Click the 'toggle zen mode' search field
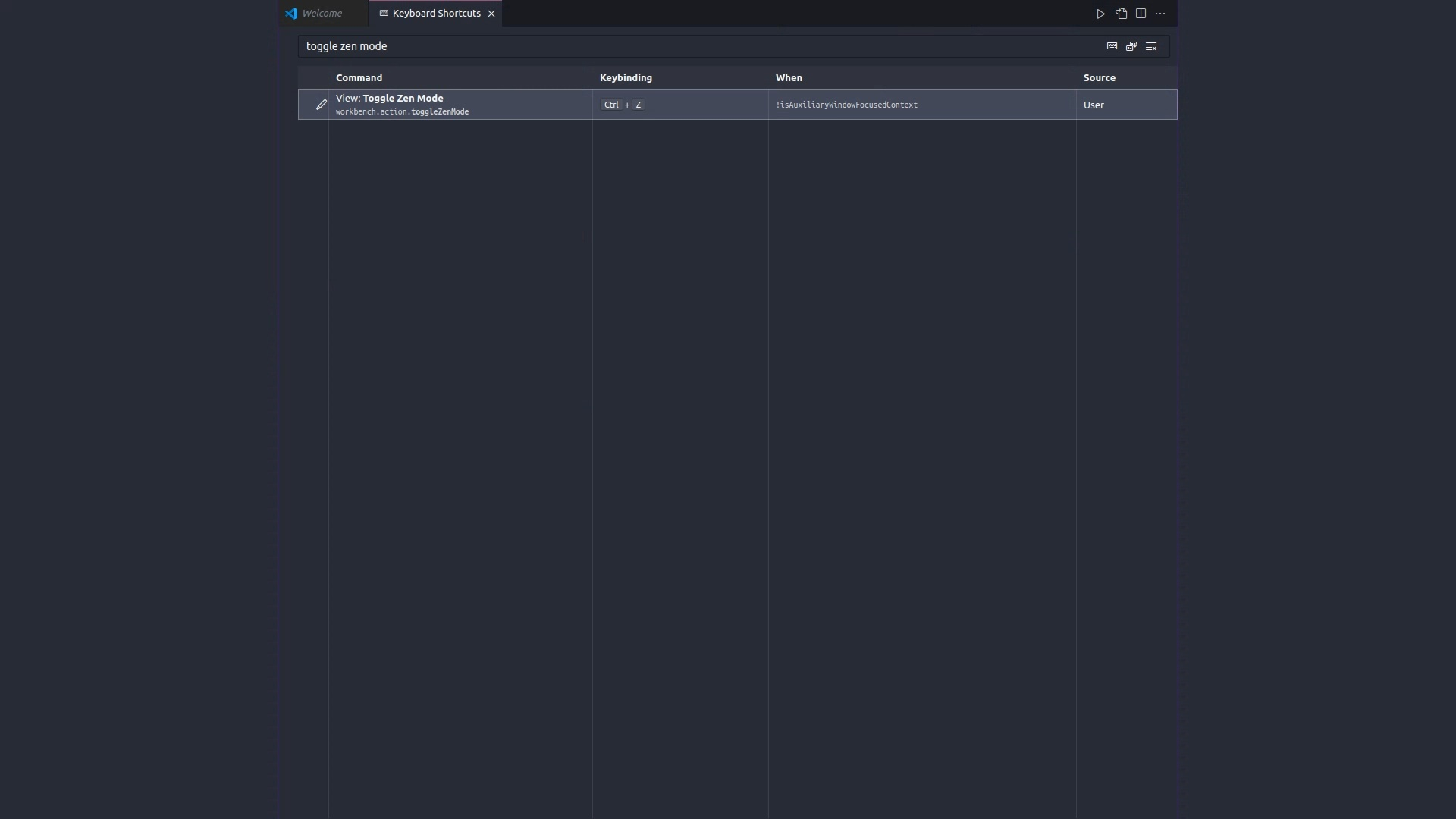Screen dimensions: 1456x819 [x=682, y=46]
